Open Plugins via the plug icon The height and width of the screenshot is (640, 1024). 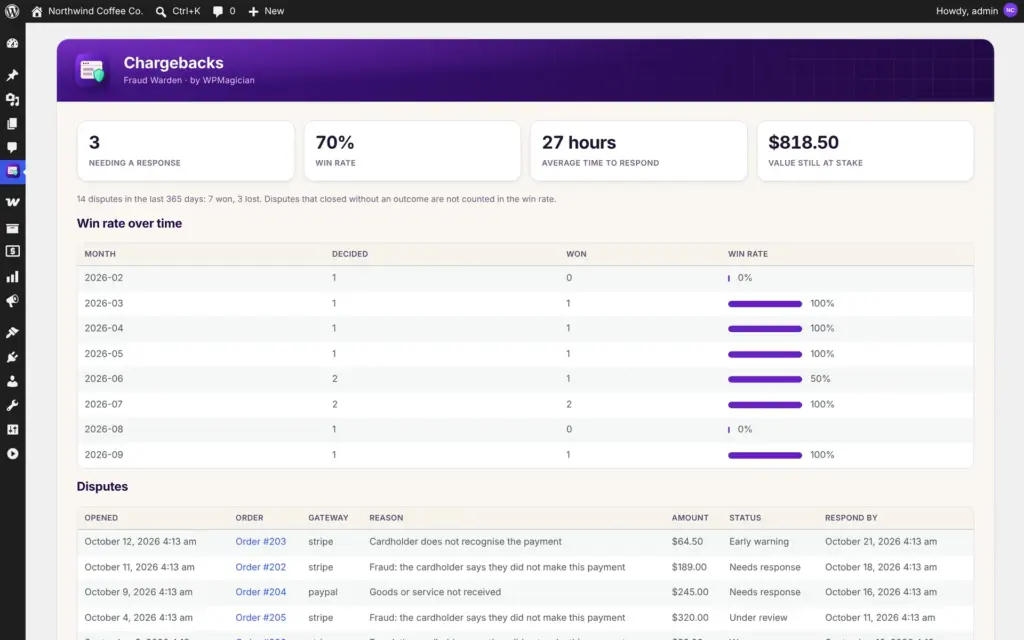click(x=12, y=357)
